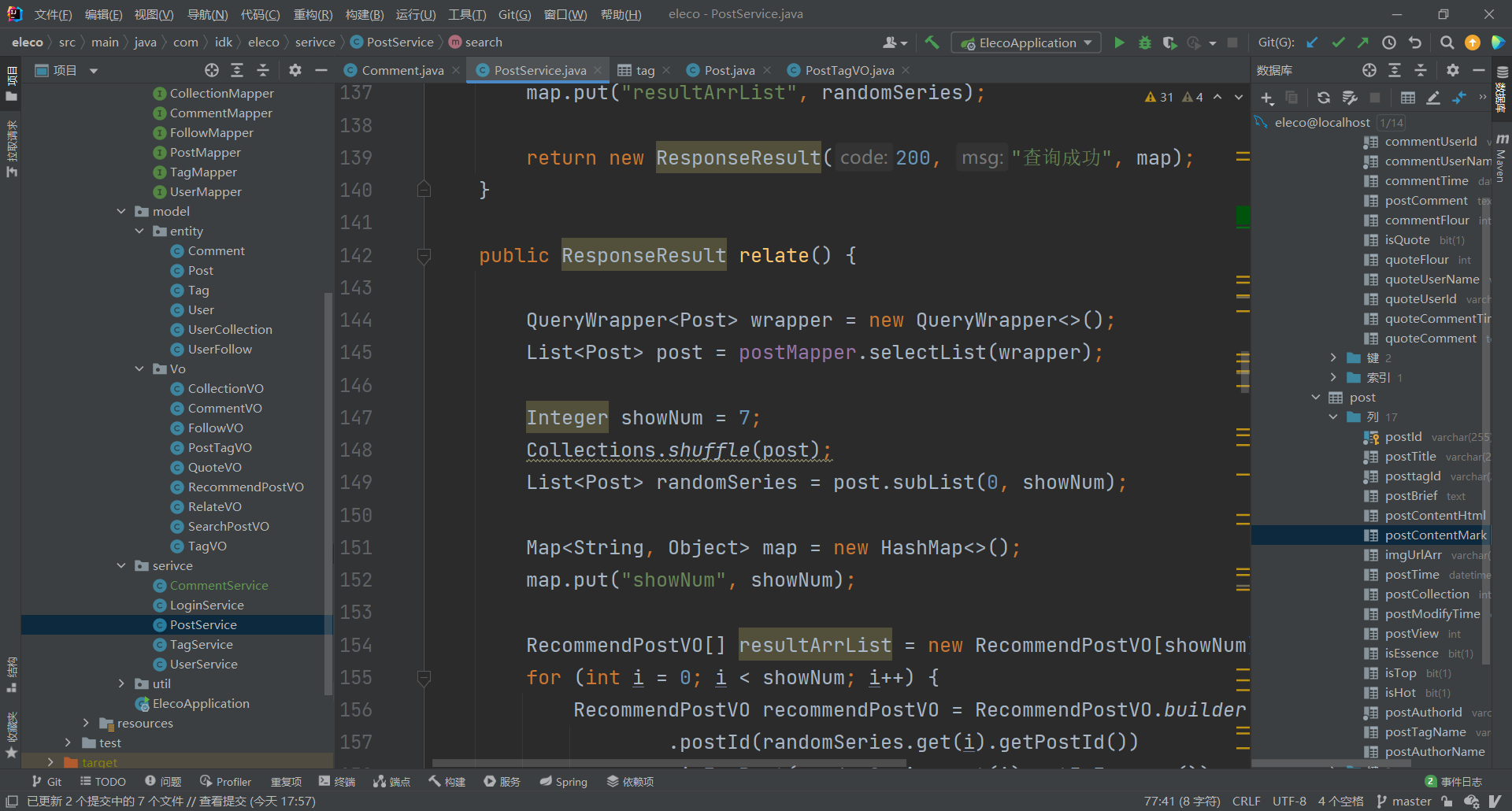1512x811 pixels.
Task: Click CRLF line separator in status bar
Action: tap(1246, 801)
